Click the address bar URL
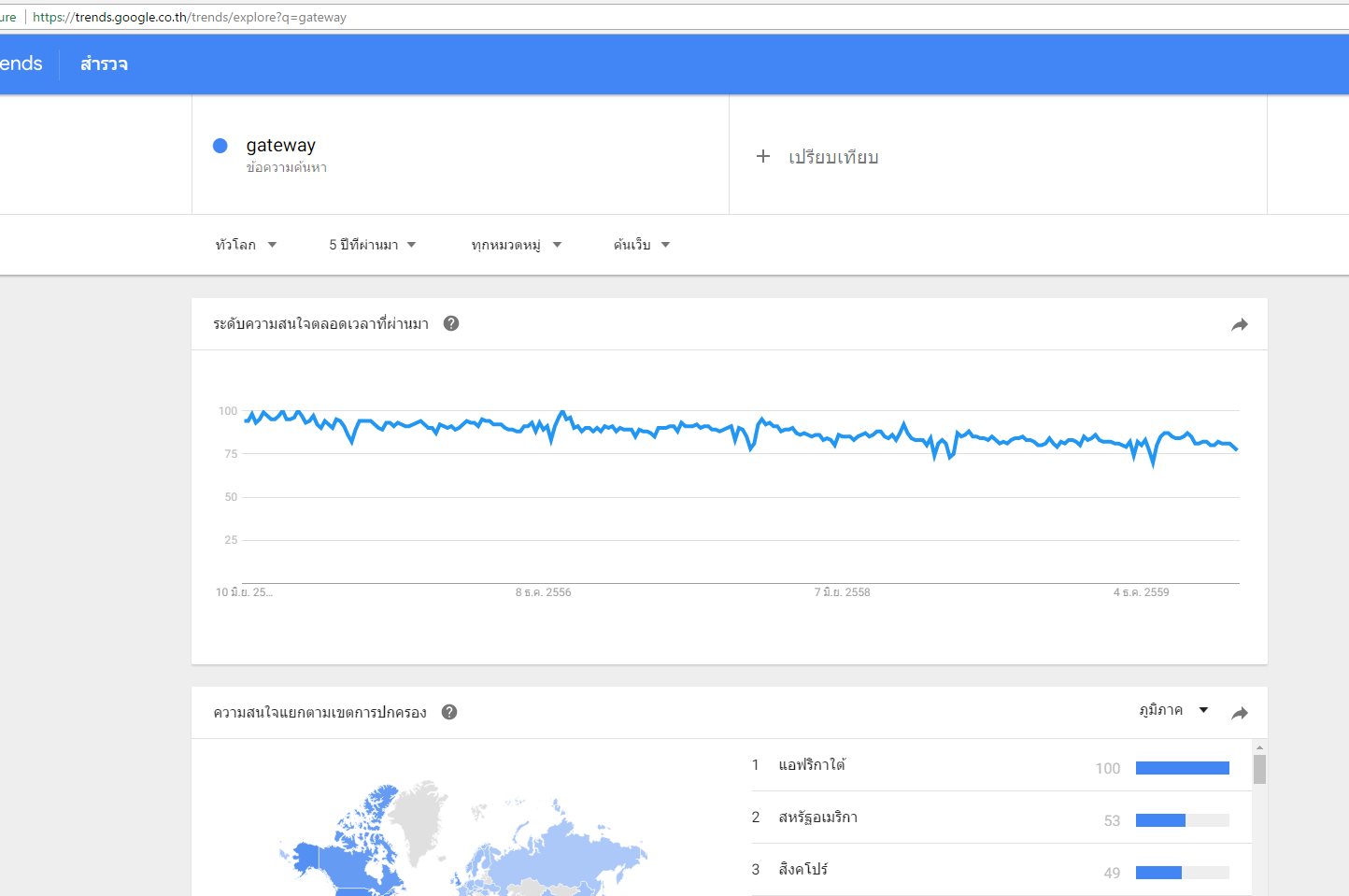 [190, 17]
